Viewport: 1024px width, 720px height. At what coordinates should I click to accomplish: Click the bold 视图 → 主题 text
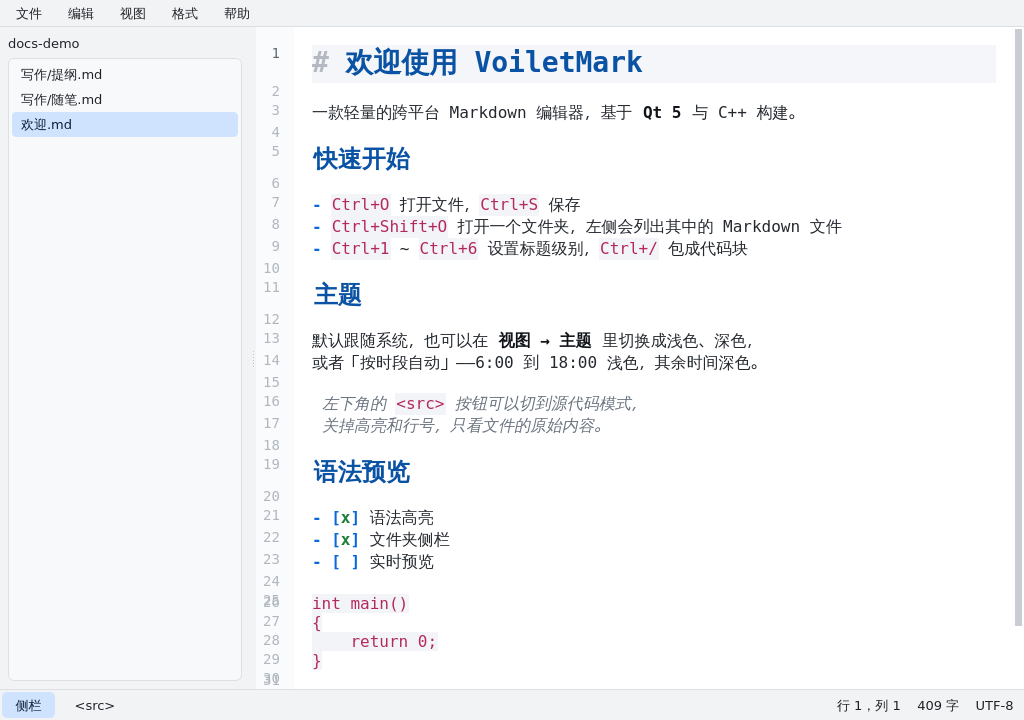click(x=545, y=340)
